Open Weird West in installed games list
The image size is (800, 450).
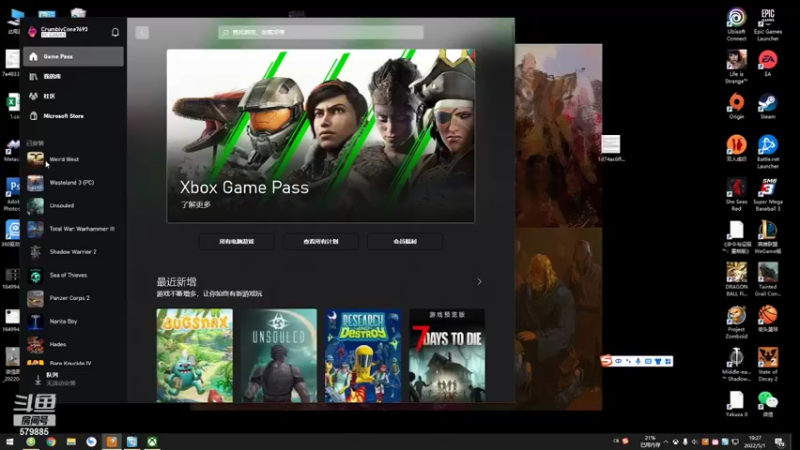pos(73,159)
